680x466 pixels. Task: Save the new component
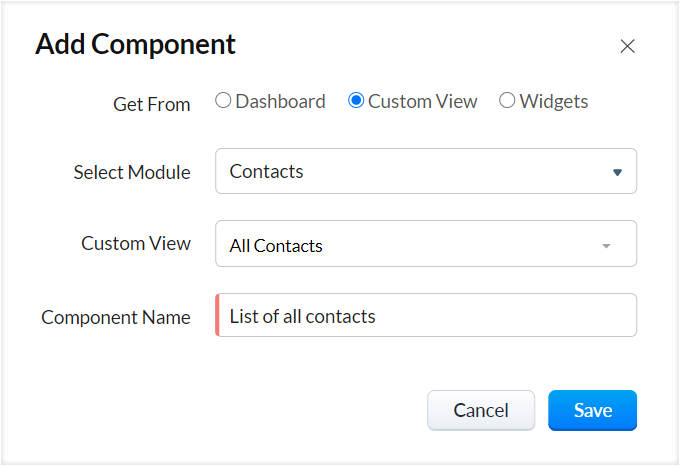[592, 410]
